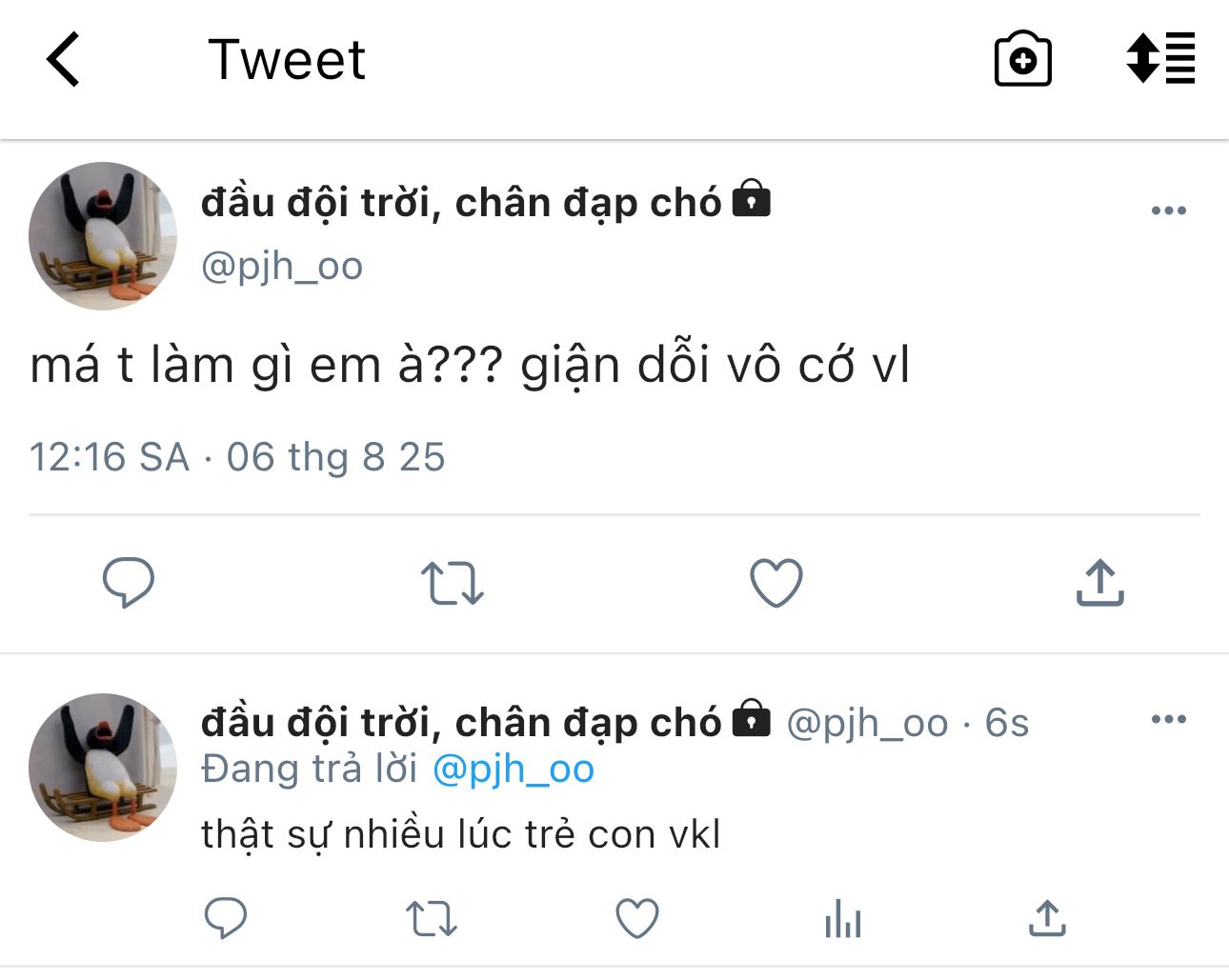This screenshot has height=980, width=1229.
Task: Open more options on main tweet
Action: tap(1169, 210)
